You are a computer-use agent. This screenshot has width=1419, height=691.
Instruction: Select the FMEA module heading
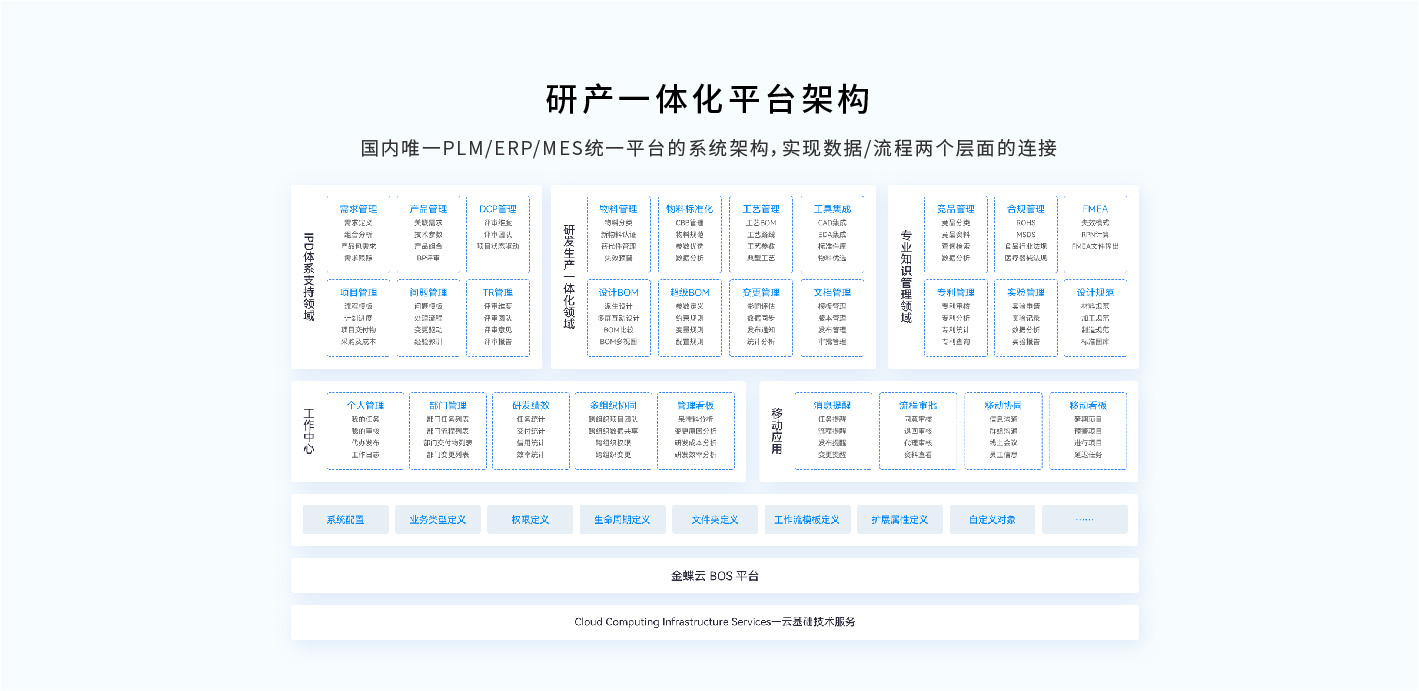click(x=1095, y=209)
